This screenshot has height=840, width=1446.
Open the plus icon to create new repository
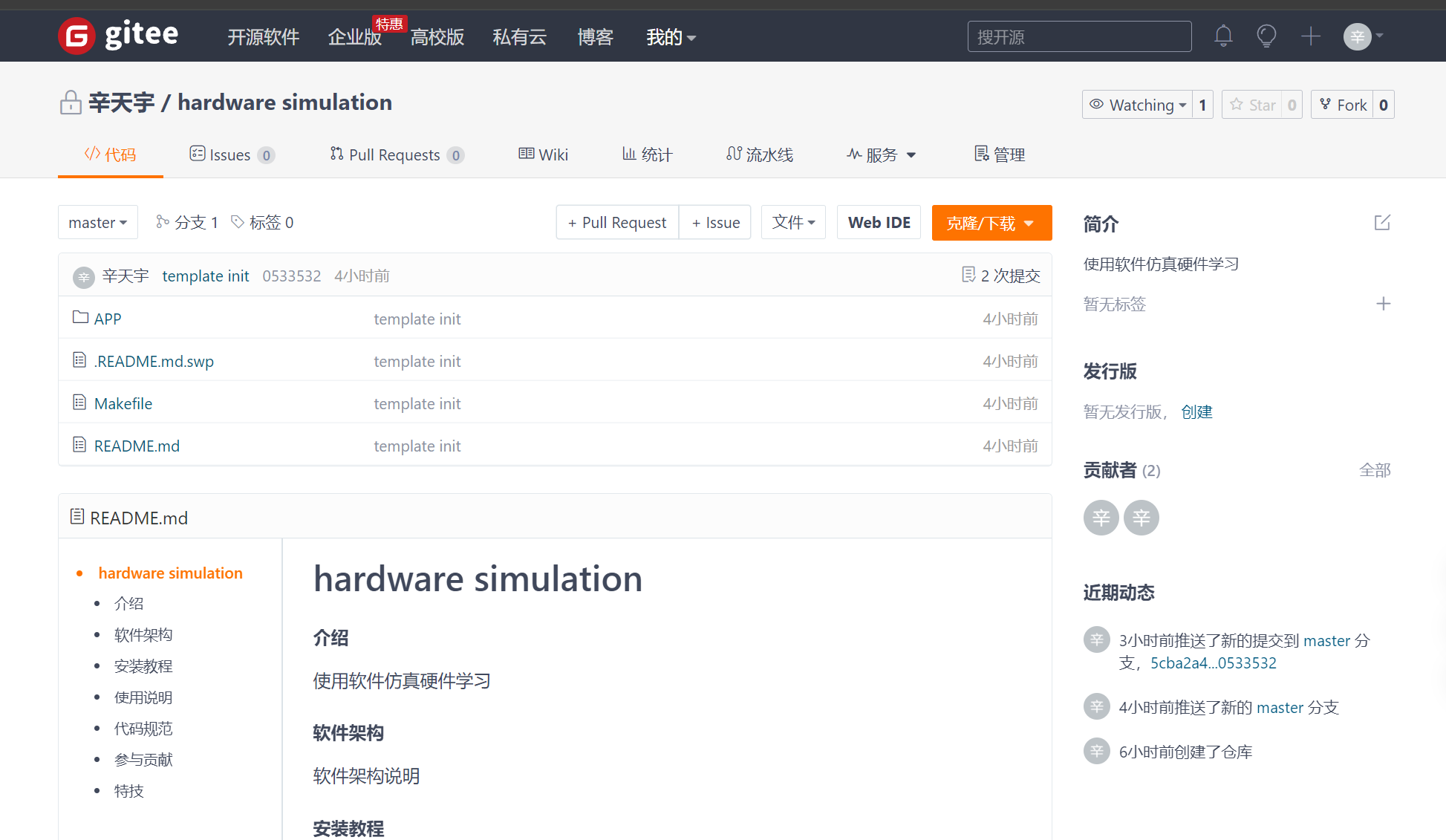(x=1311, y=36)
